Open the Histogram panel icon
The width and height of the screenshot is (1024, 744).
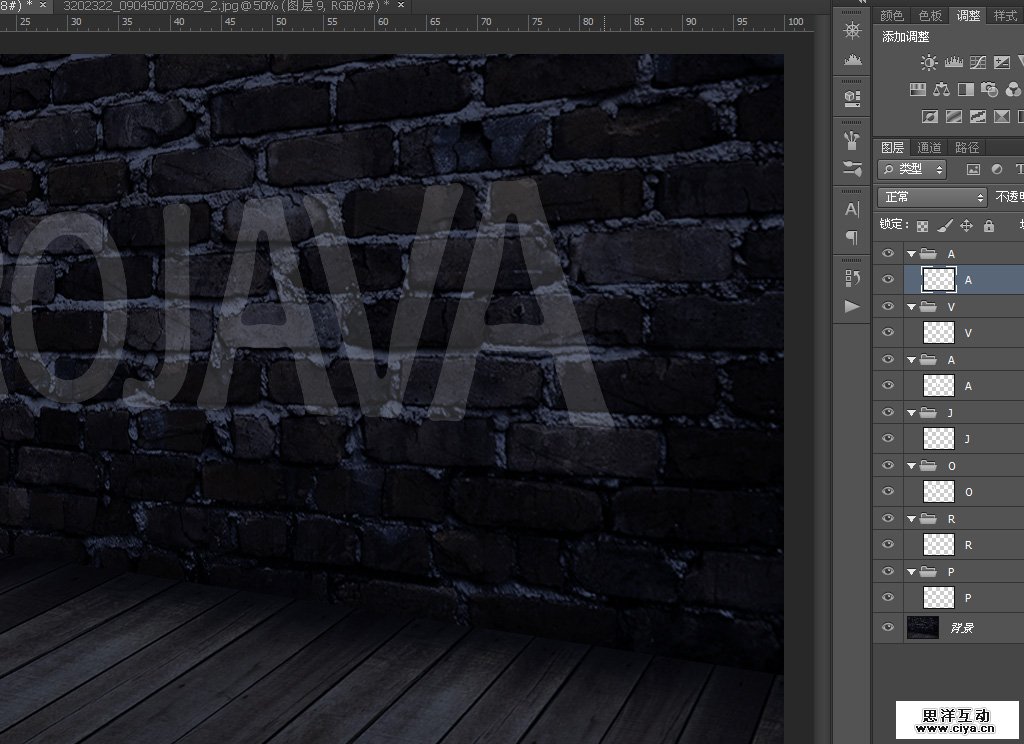pos(852,60)
